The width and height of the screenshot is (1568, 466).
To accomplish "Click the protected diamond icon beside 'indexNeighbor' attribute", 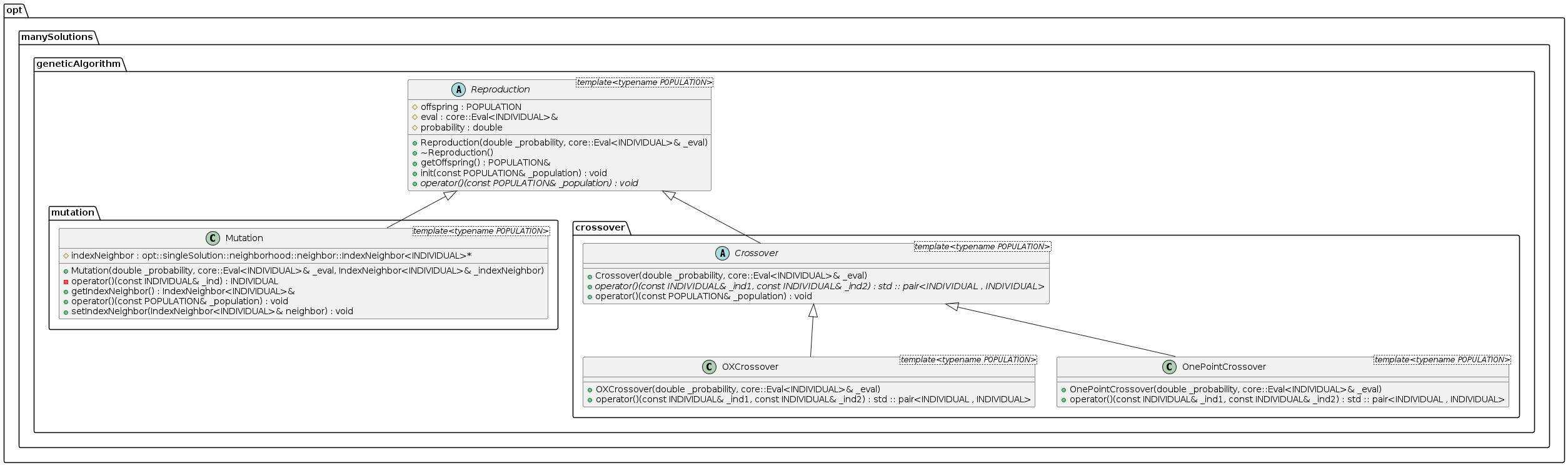I will 66,255.
